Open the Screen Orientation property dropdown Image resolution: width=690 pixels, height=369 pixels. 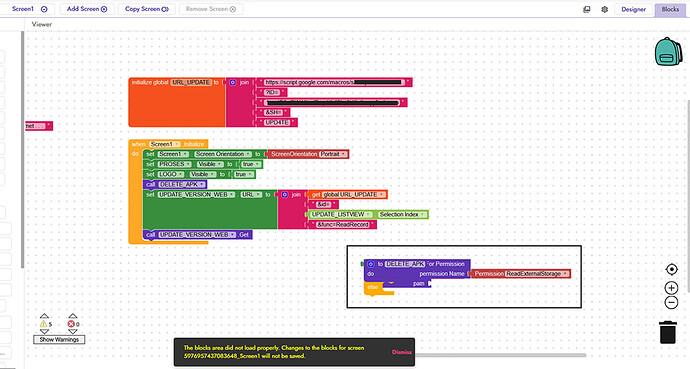223,154
